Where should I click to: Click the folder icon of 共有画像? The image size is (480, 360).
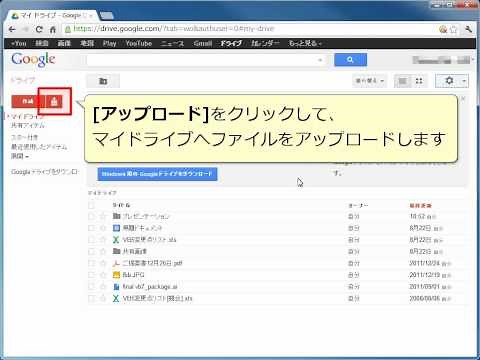click(116, 251)
